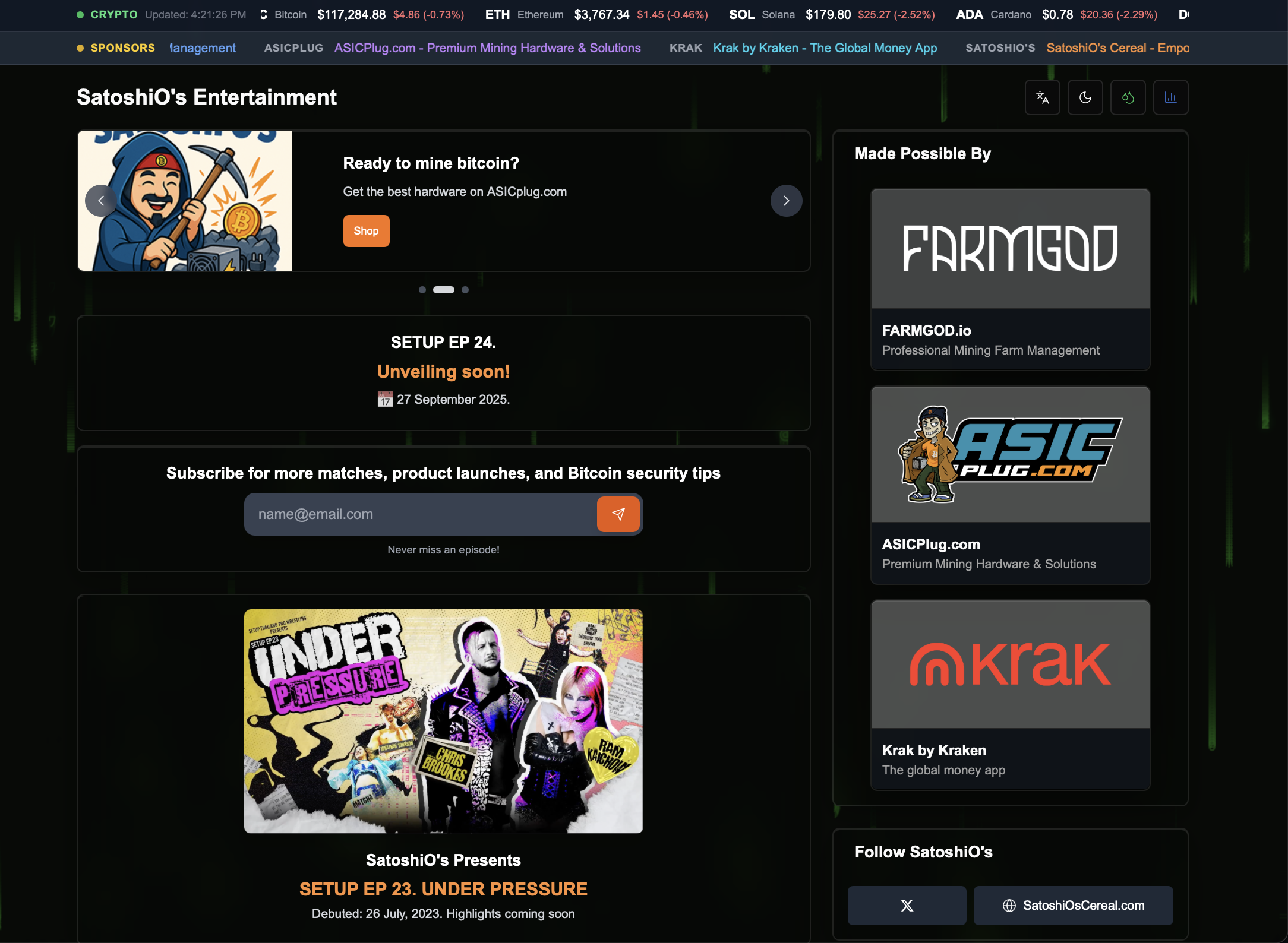Image resolution: width=1288 pixels, height=943 pixels.
Task: Select the active middle carousel dot
Action: click(444, 290)
